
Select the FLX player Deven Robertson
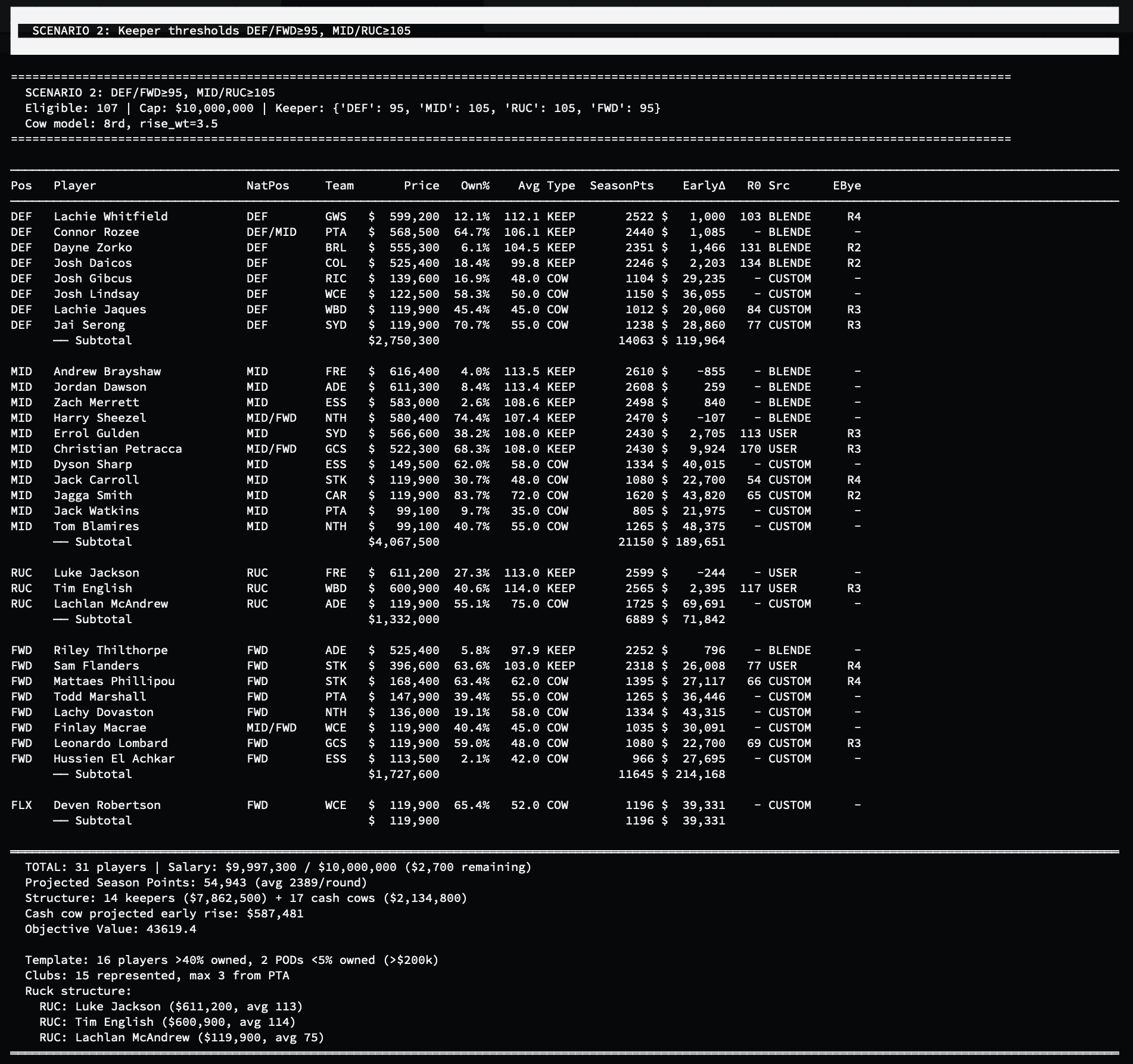pos(106,805)
